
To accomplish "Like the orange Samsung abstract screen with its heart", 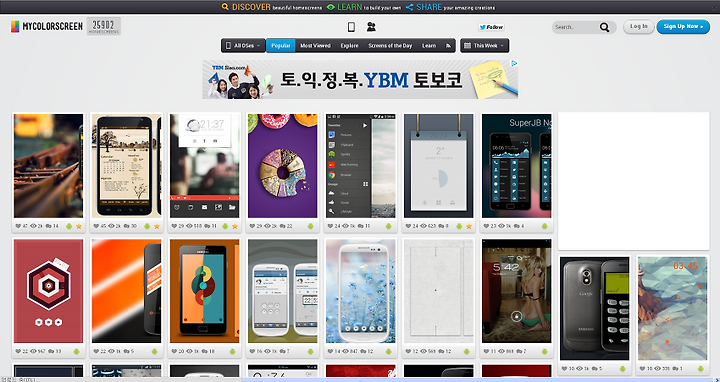I will [174, 351].
